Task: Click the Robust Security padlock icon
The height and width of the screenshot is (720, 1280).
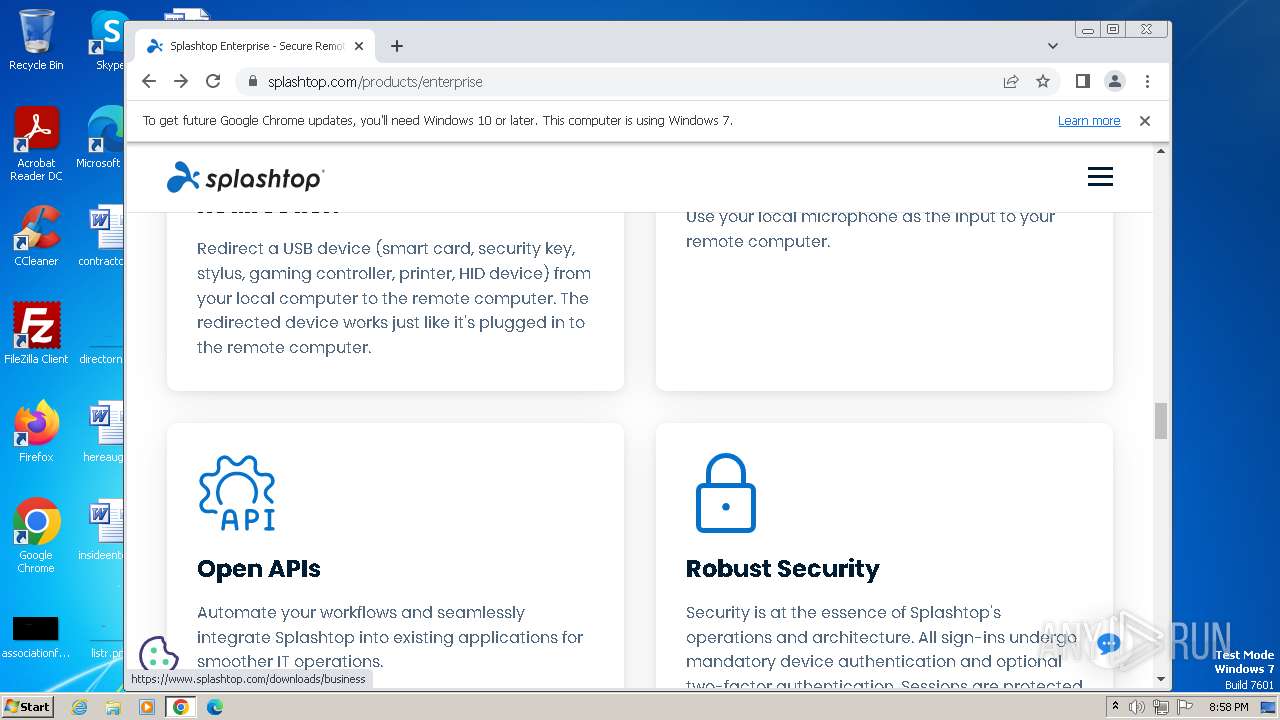Action: 725,494
